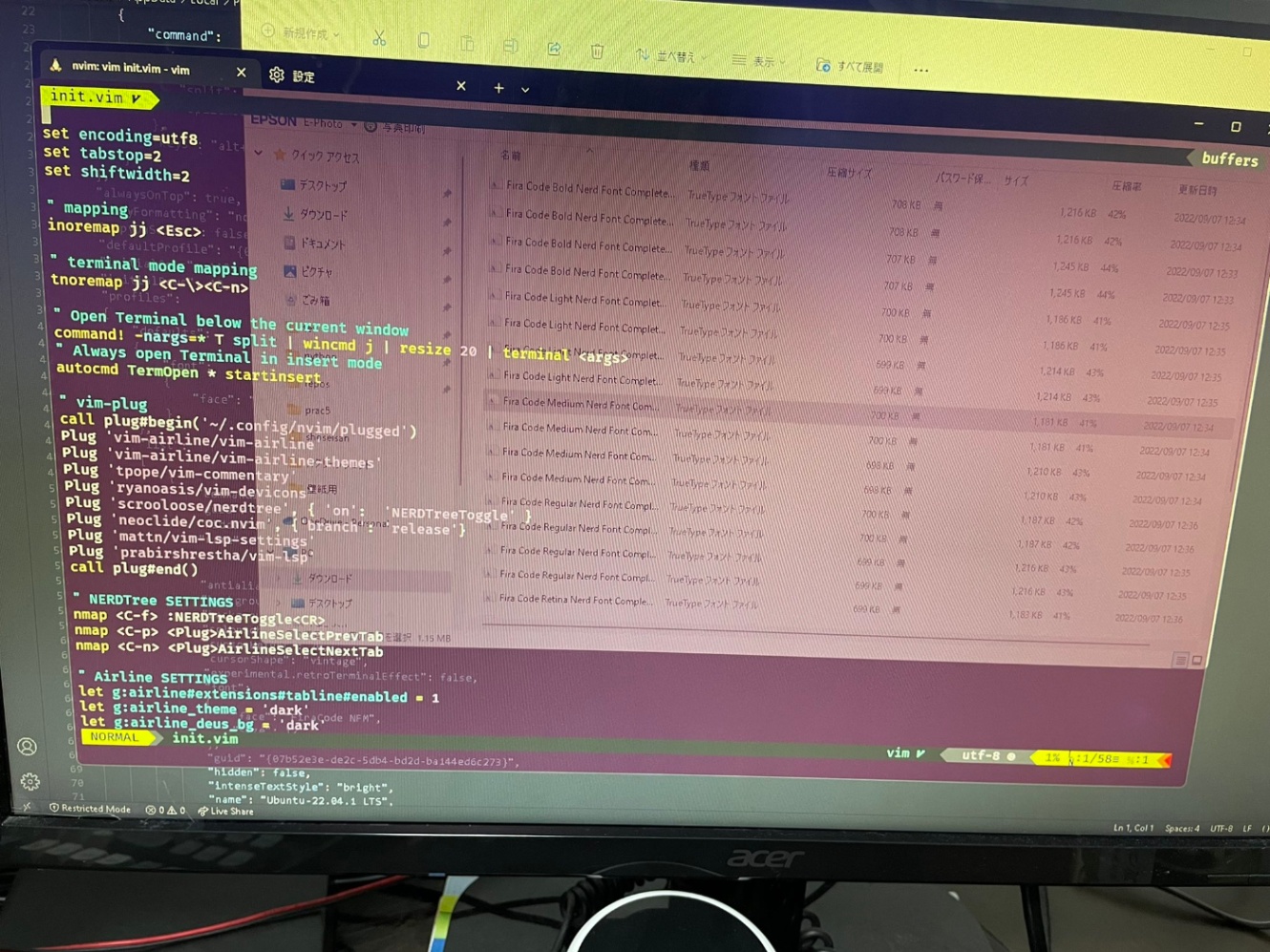Select the Fira Code Retina Nerd Font file

(576, 600)
